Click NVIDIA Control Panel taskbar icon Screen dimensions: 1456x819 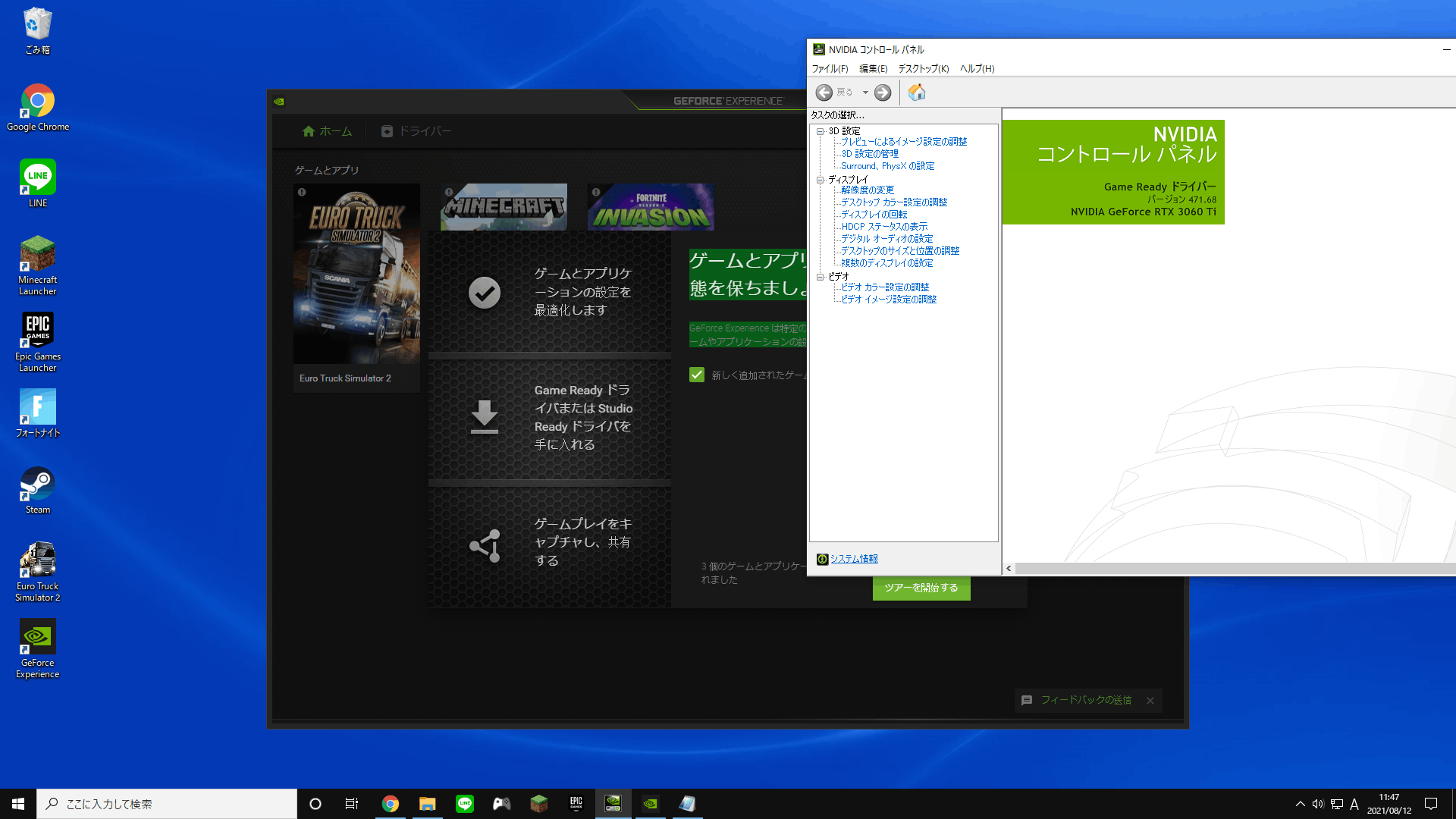[613, 804]
